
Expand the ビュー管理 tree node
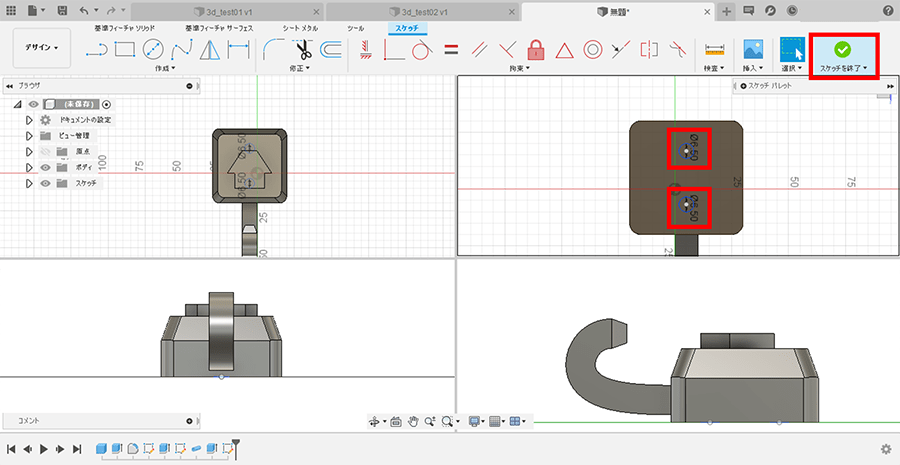tap(29, 135)
